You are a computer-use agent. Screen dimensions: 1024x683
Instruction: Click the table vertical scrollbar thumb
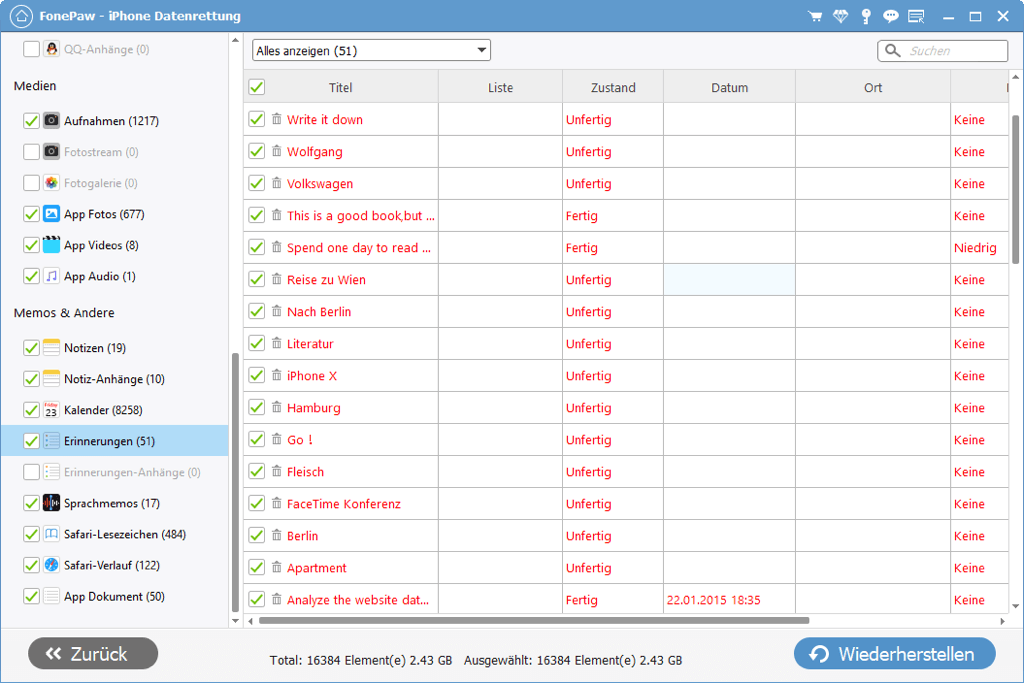click(x=1016, y=189)
